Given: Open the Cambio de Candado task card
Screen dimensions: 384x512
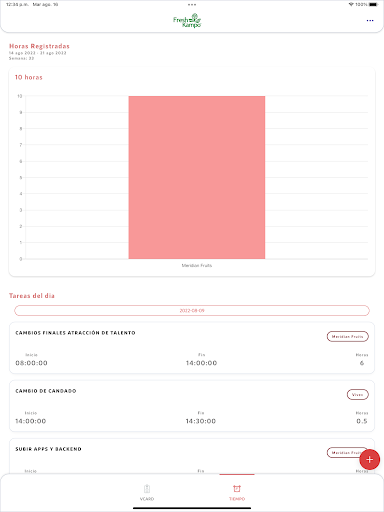Looking at the screenshot, I should [x=192, y=406].
